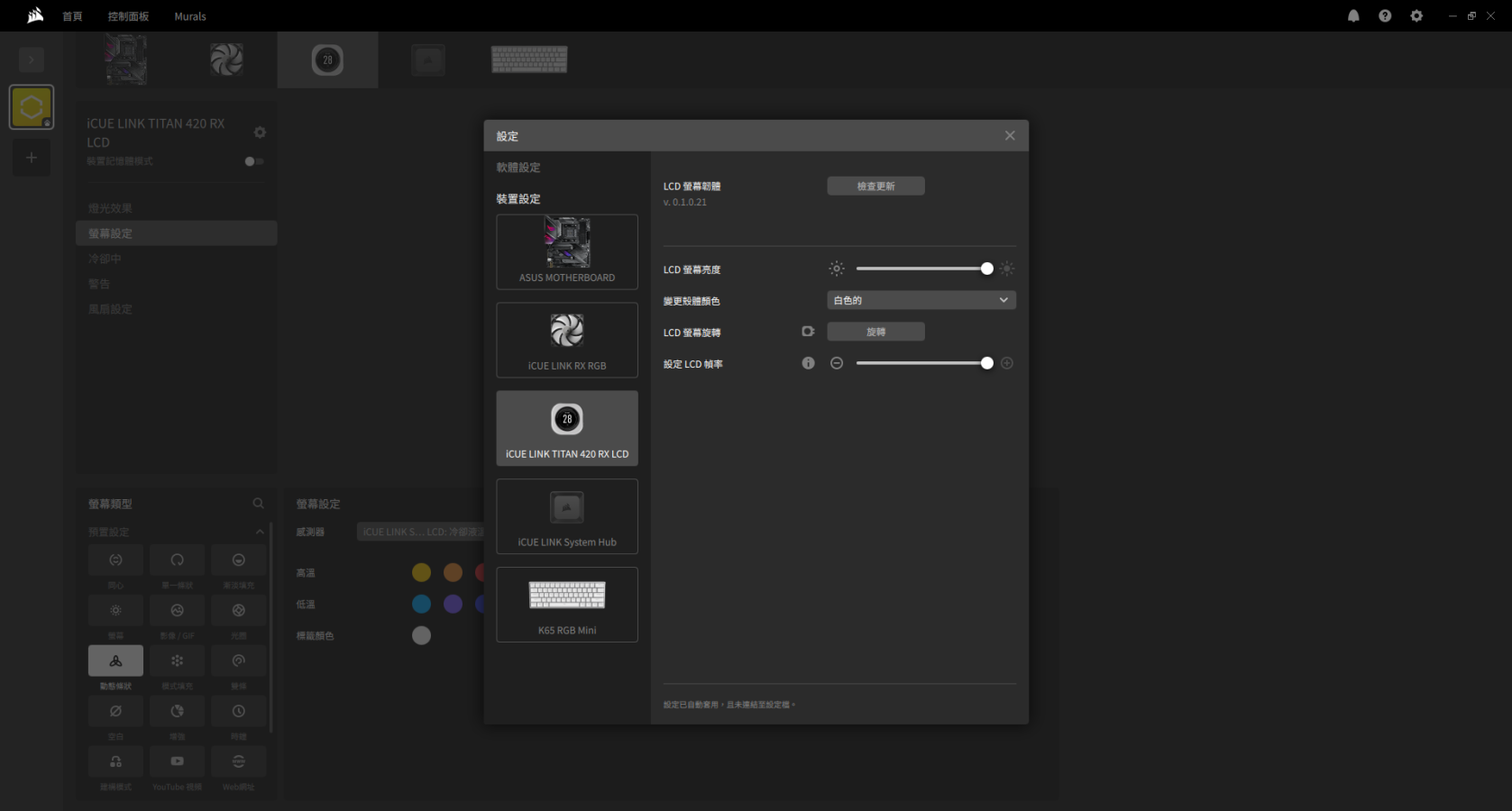The height and width of the screenshot is (811, 1512).
Task: Click the 檢查更新 button
Action: tap(875, 187)
